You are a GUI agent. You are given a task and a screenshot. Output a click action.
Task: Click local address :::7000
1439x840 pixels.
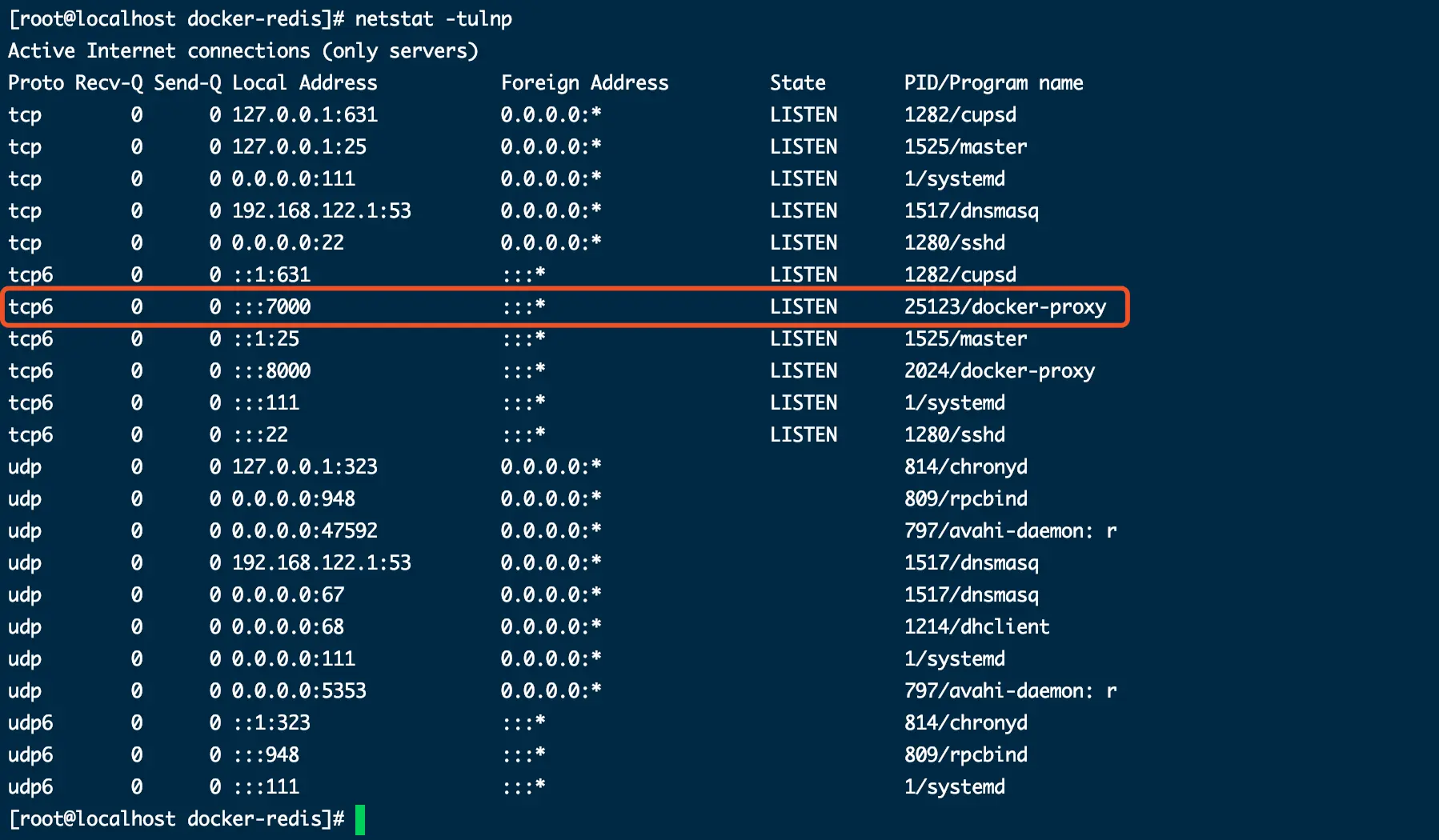272,307
